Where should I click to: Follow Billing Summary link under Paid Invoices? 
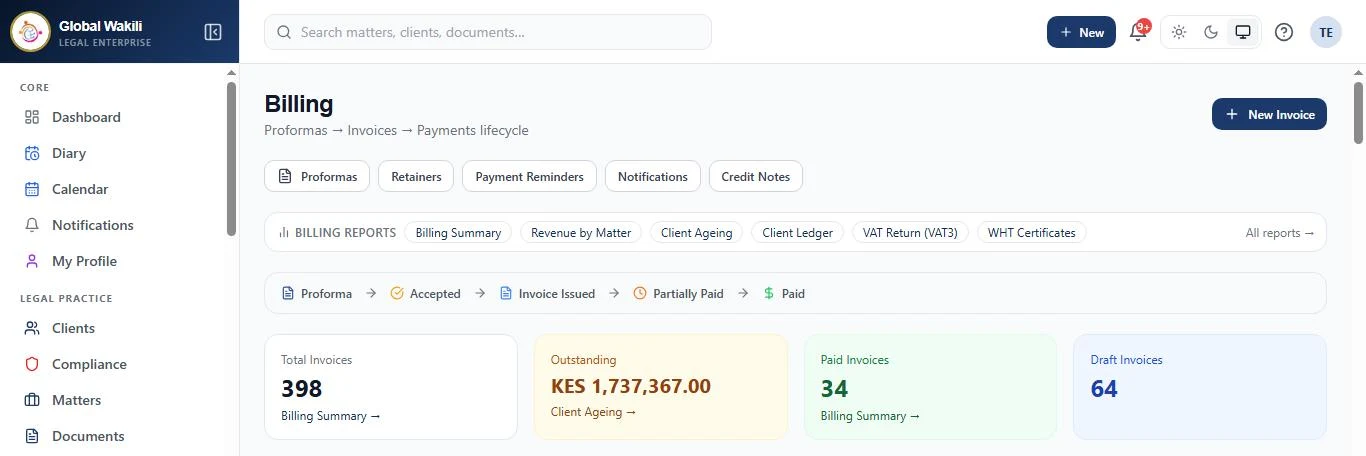point(870,416)
